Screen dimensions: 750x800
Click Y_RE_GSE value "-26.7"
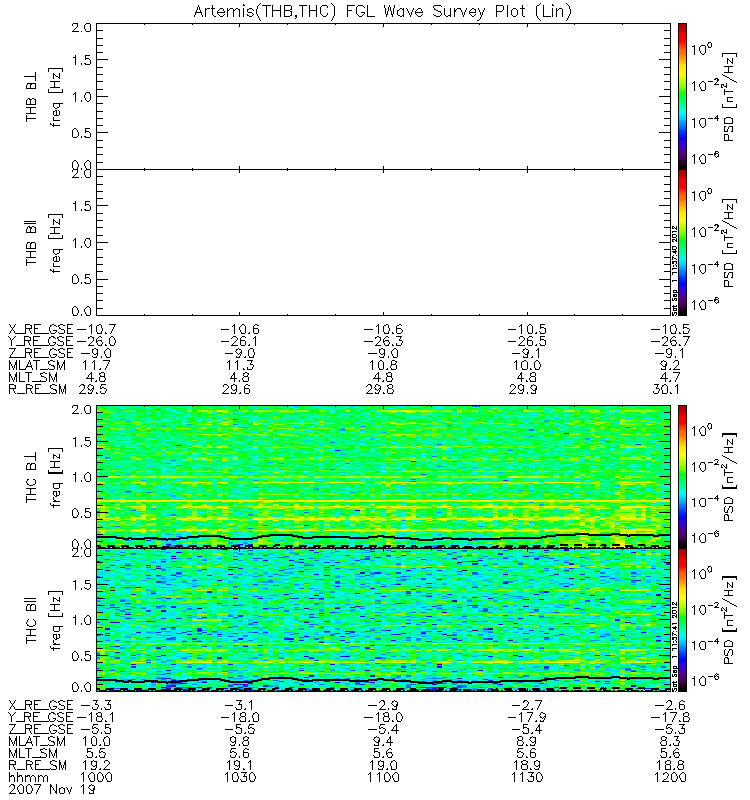(670, 341)
